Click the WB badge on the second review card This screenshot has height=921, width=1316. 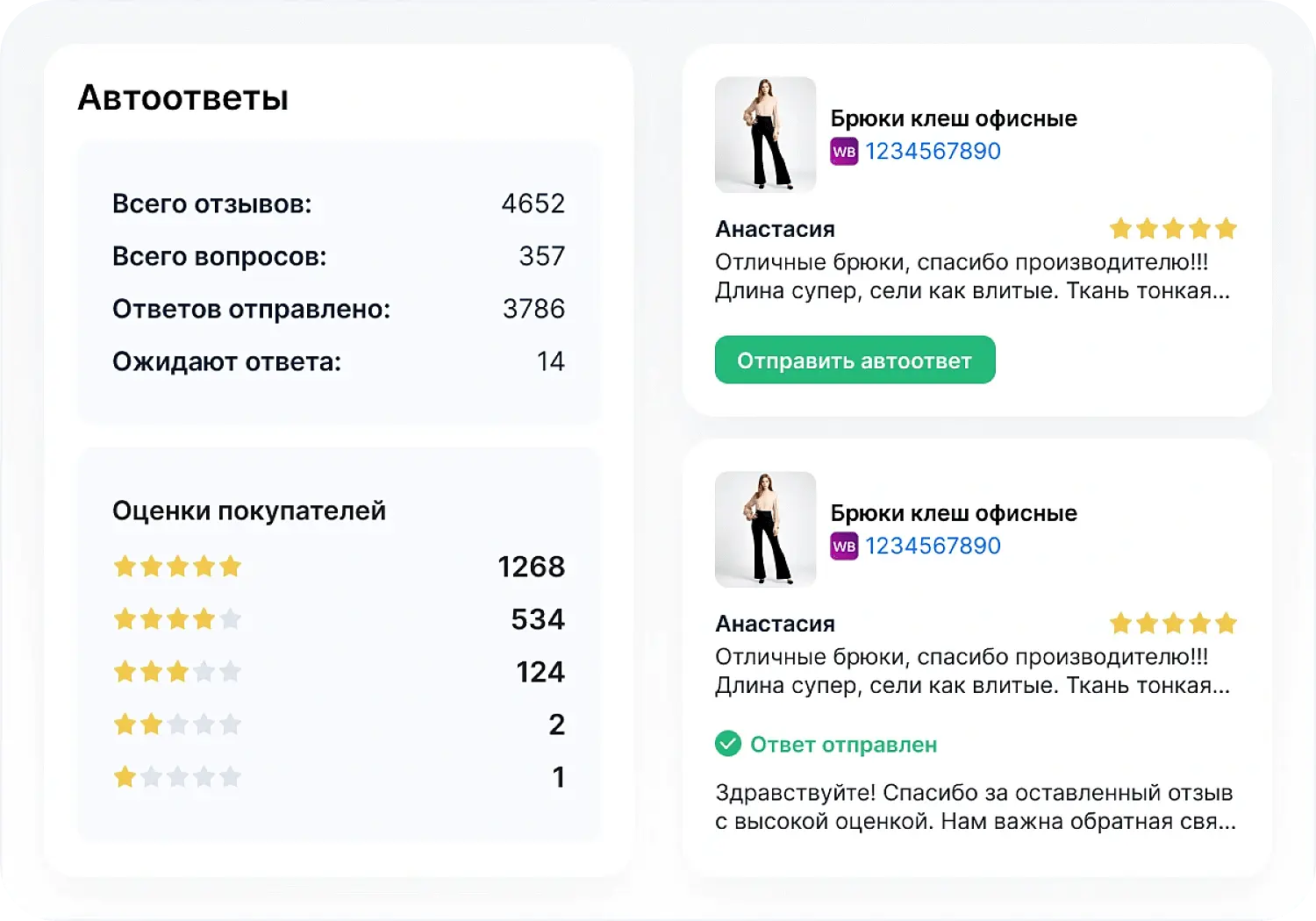[844, 546]
